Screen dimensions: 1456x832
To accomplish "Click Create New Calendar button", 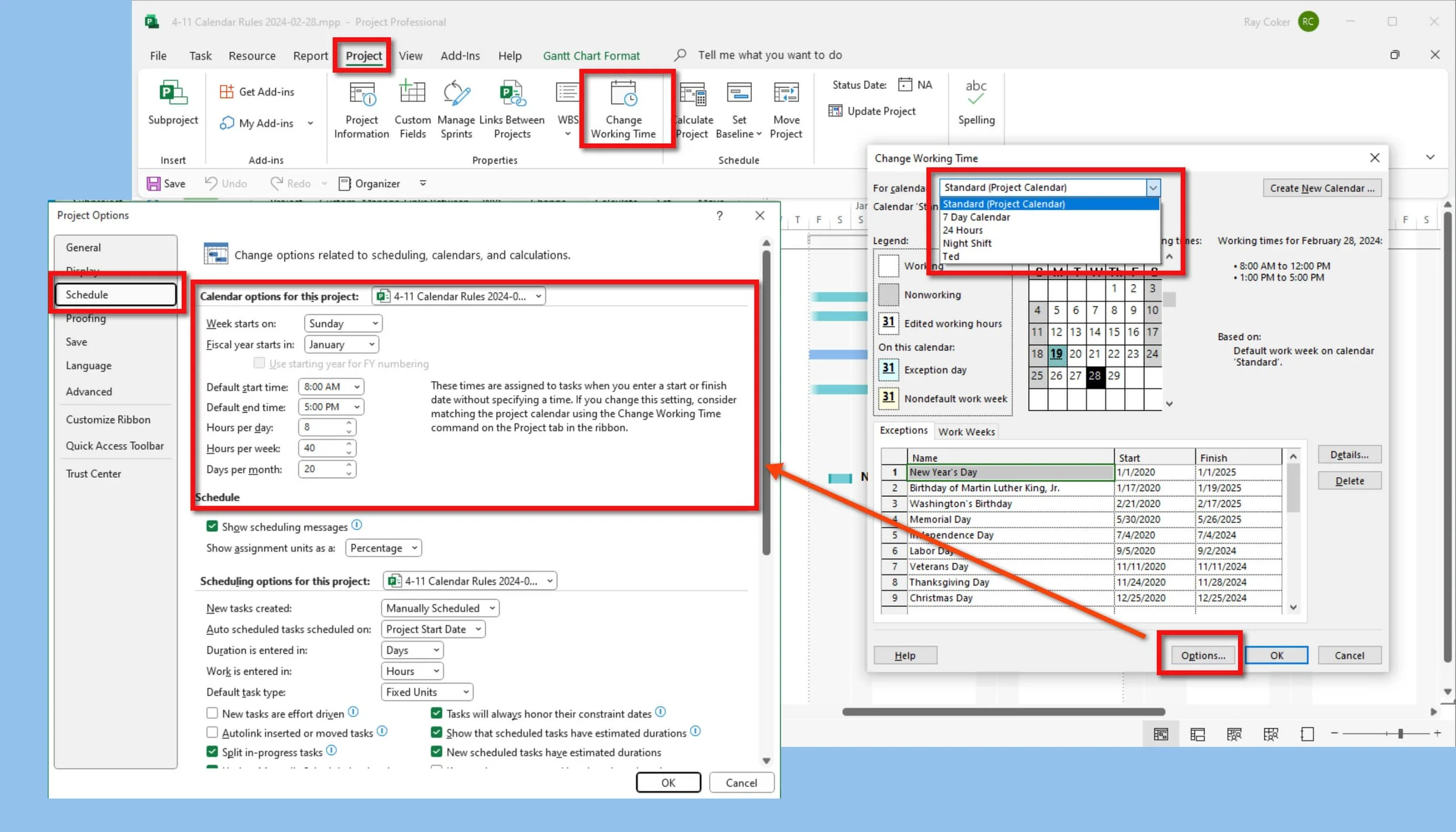I will [1321, 188].
